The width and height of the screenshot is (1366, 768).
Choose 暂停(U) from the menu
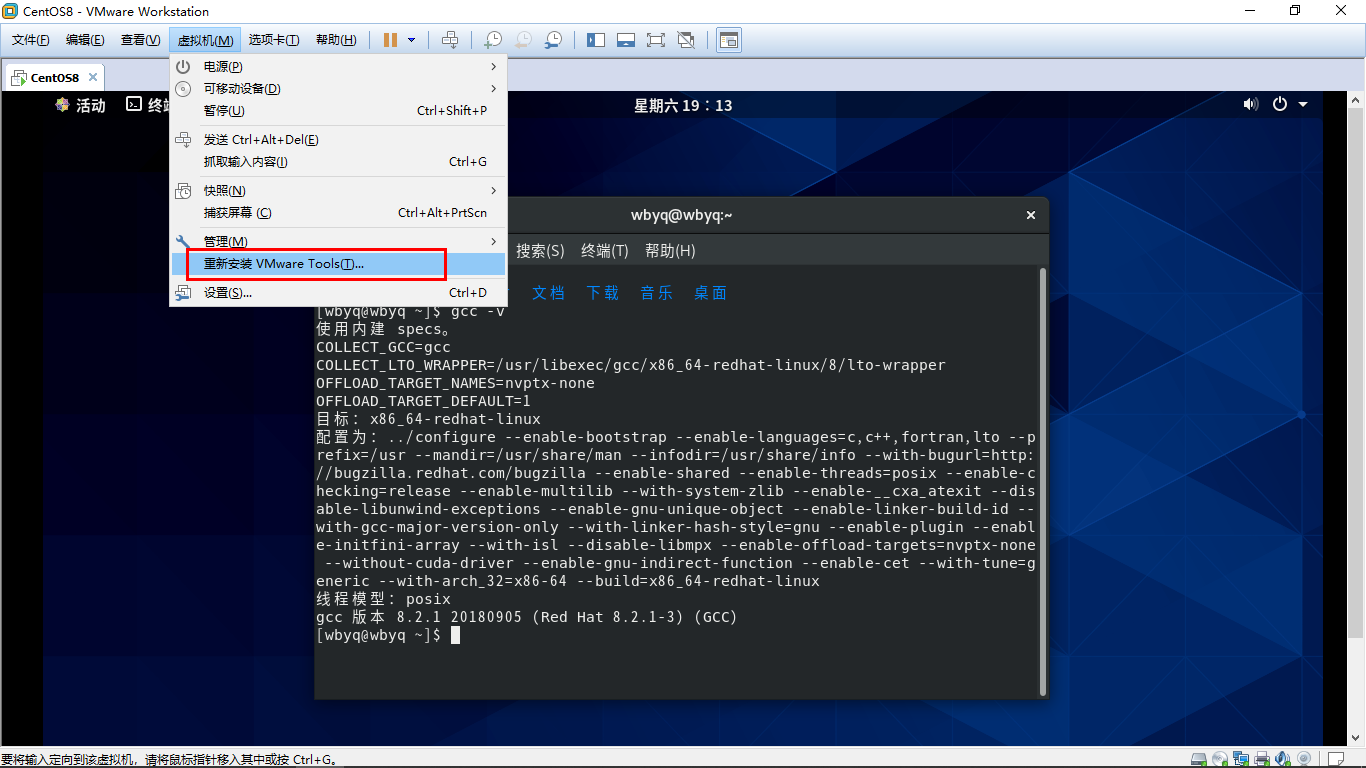338,110
